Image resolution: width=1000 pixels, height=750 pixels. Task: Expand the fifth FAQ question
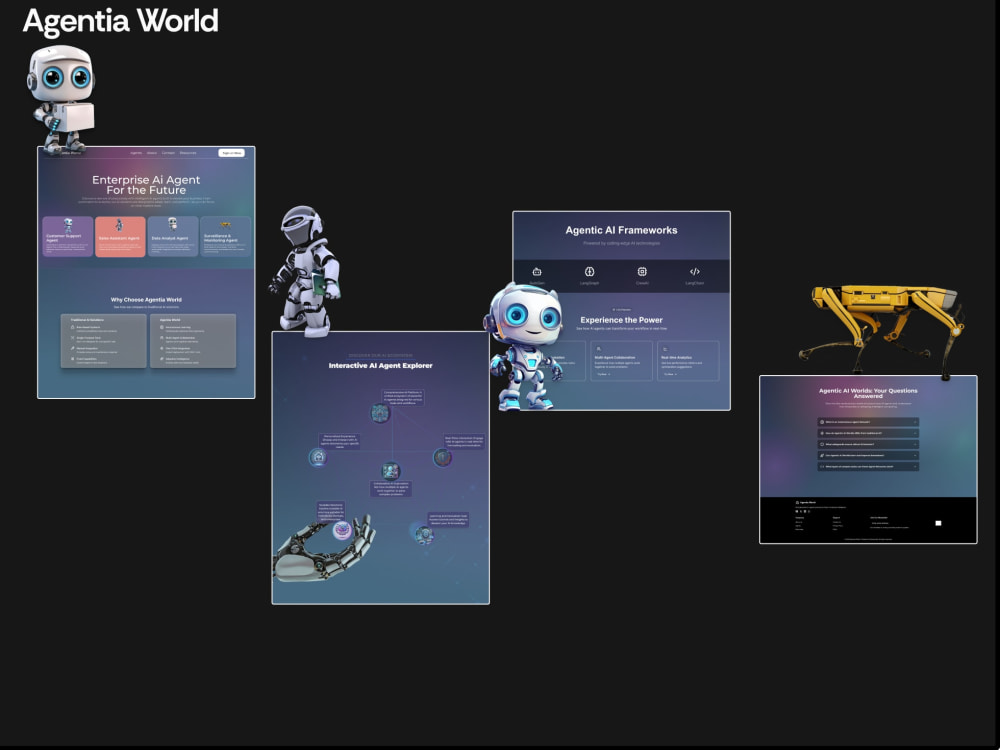coord(868,466)
